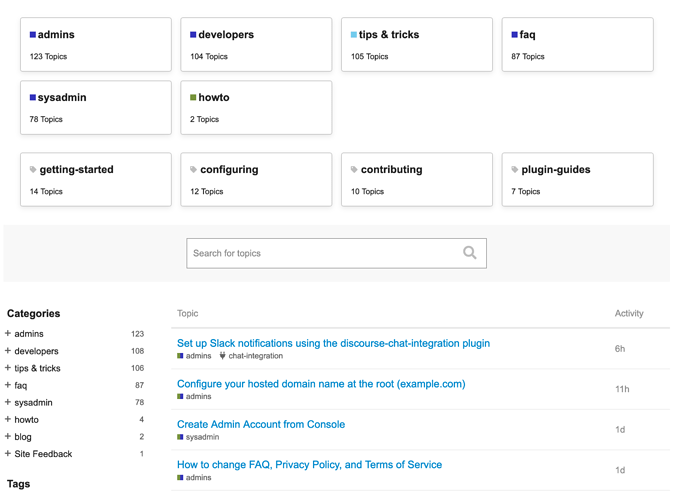Screen dimensions: 680x500
Task: Click the 11h activity time
Action: [622, 389]
